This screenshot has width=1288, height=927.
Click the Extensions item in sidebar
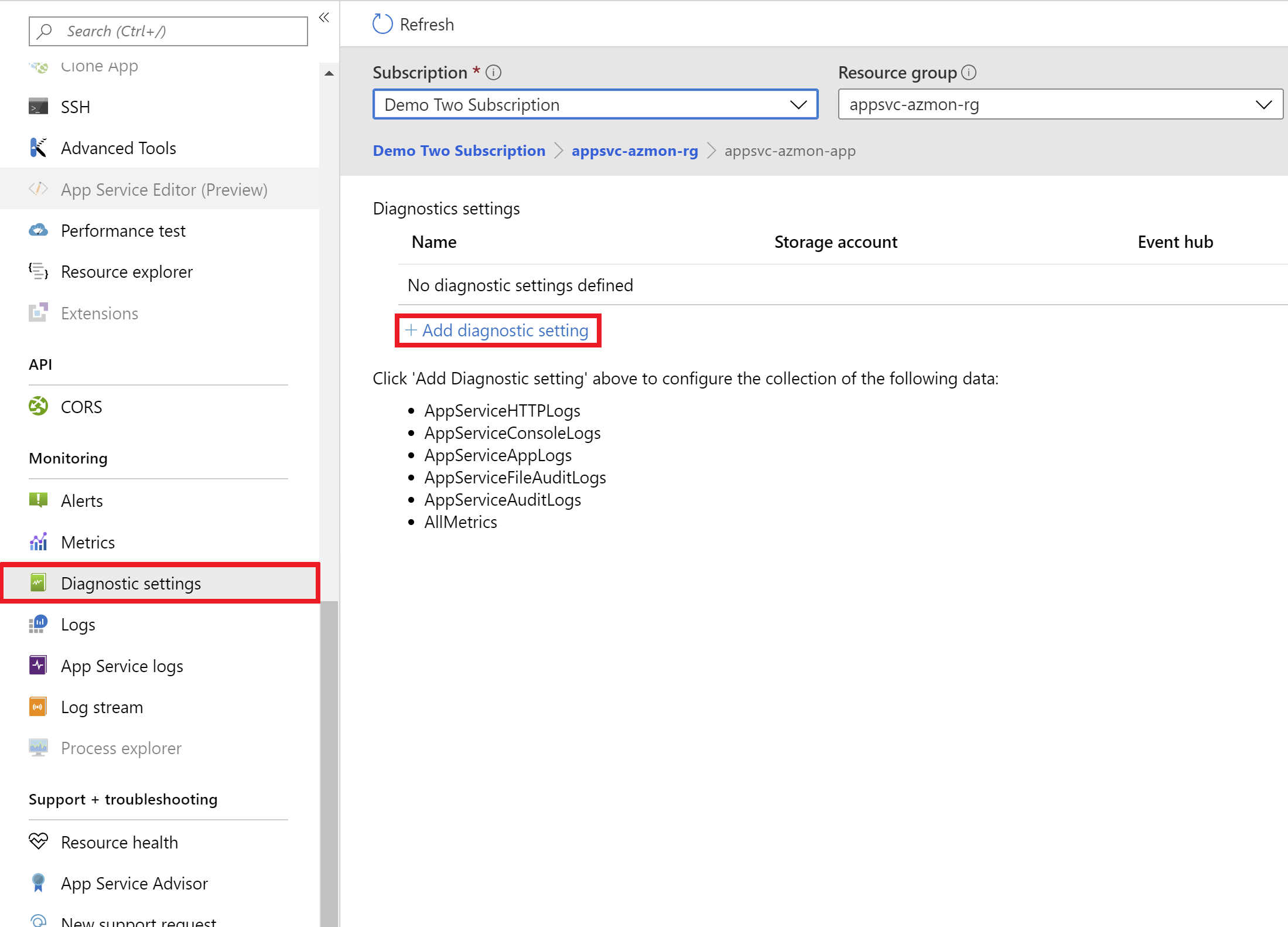(x=100, y=312)
